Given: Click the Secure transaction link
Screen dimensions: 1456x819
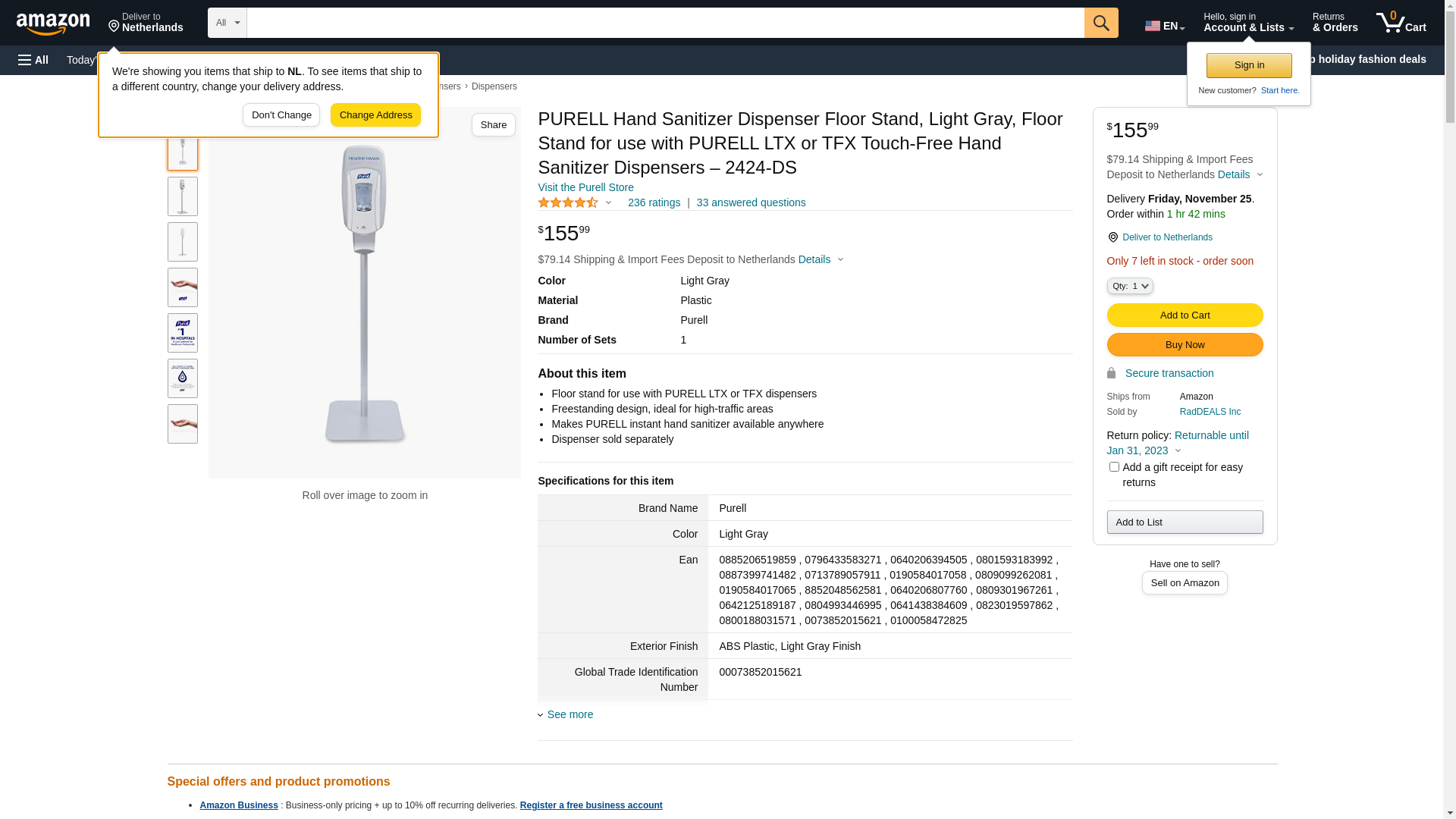Looking at the screenshot, I should point(1169,373).
